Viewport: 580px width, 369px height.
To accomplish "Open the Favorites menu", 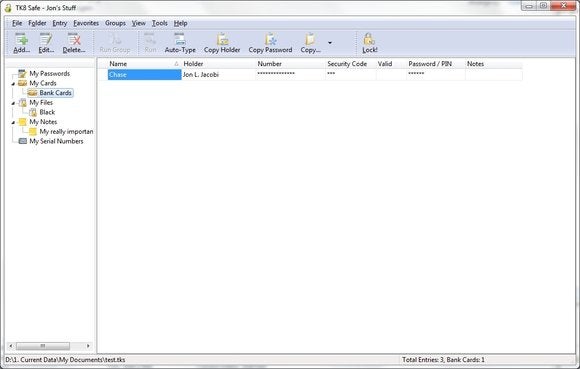I will (86, 23).
